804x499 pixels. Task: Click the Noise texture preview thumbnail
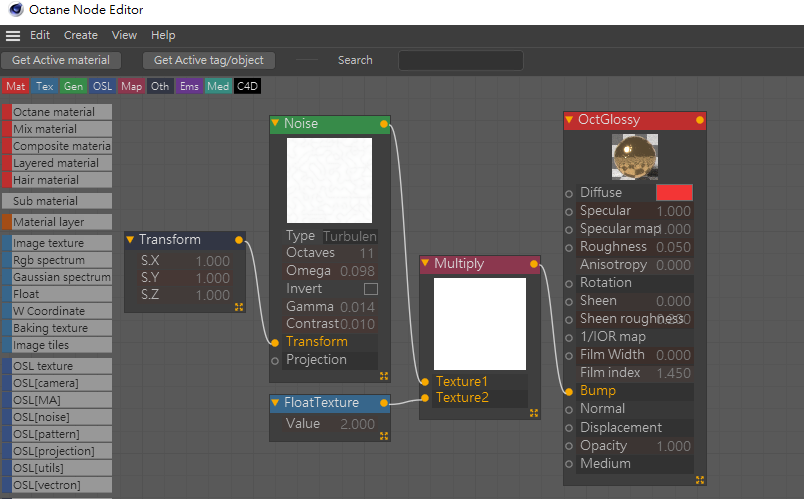point(329,181)
